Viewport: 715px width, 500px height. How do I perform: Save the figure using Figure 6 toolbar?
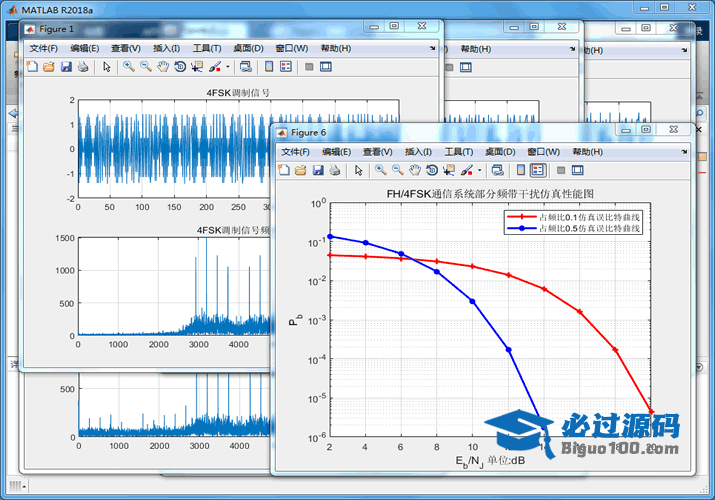(318, 170)
